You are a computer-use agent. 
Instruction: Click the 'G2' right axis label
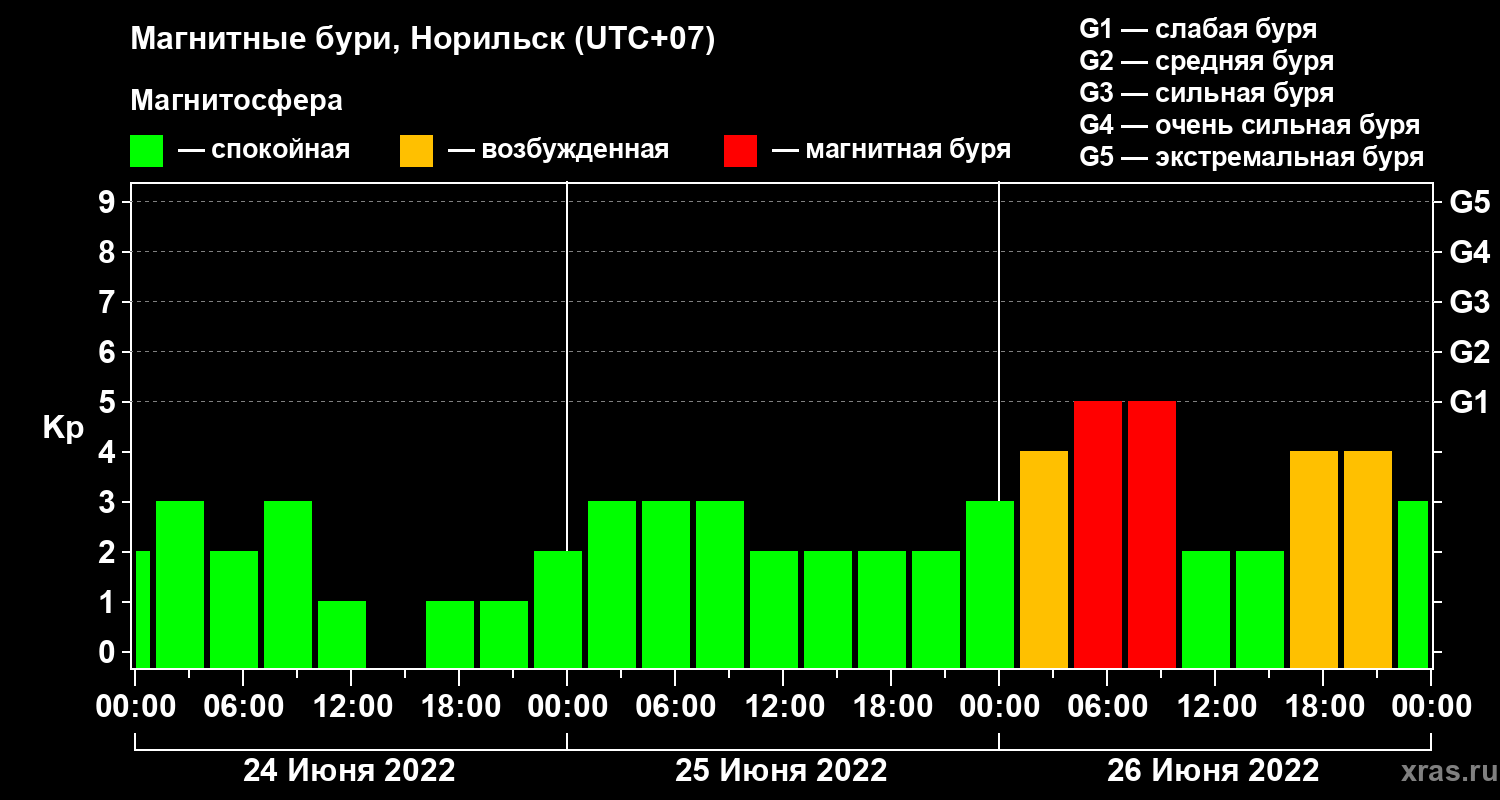click(1469, 353)
